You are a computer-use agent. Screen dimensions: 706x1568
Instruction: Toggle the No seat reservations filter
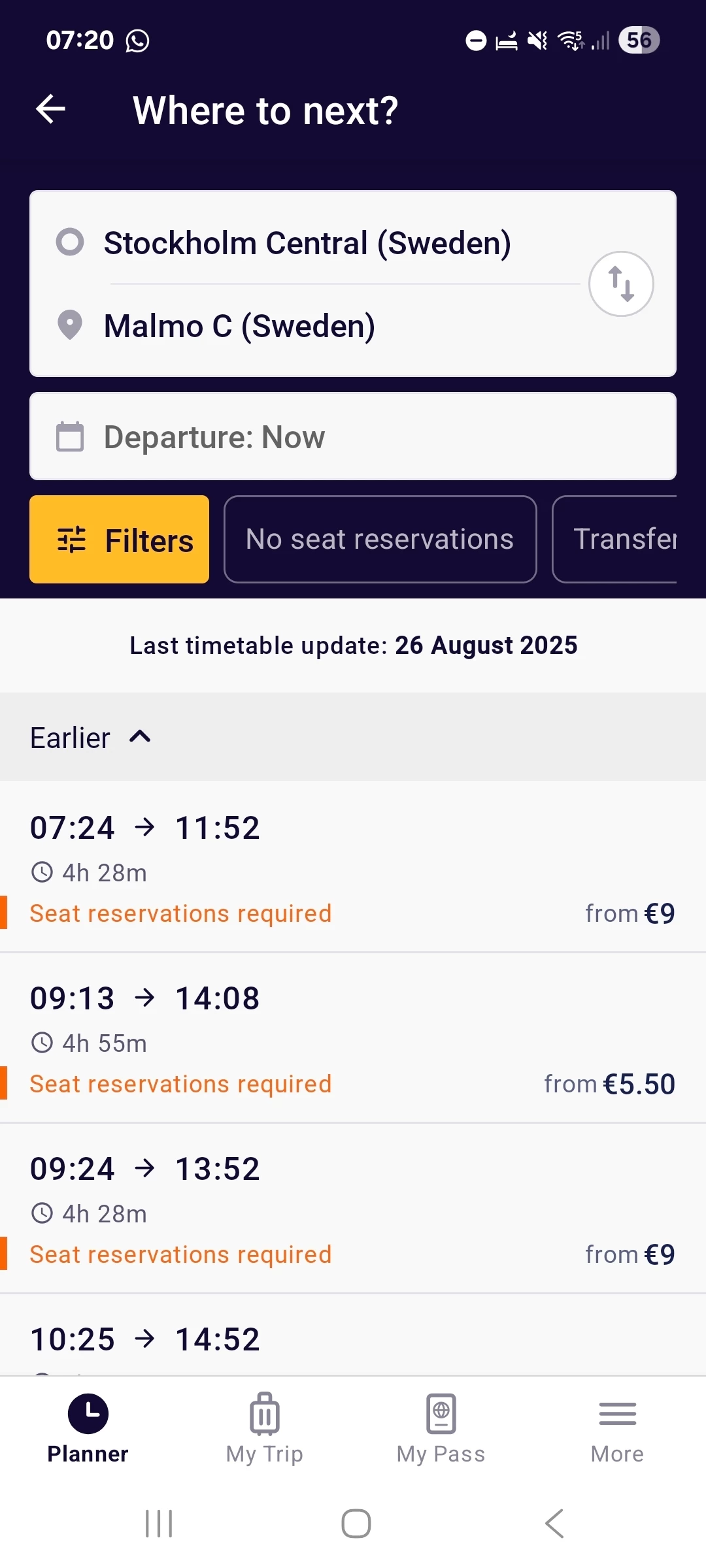click(380, 540)
